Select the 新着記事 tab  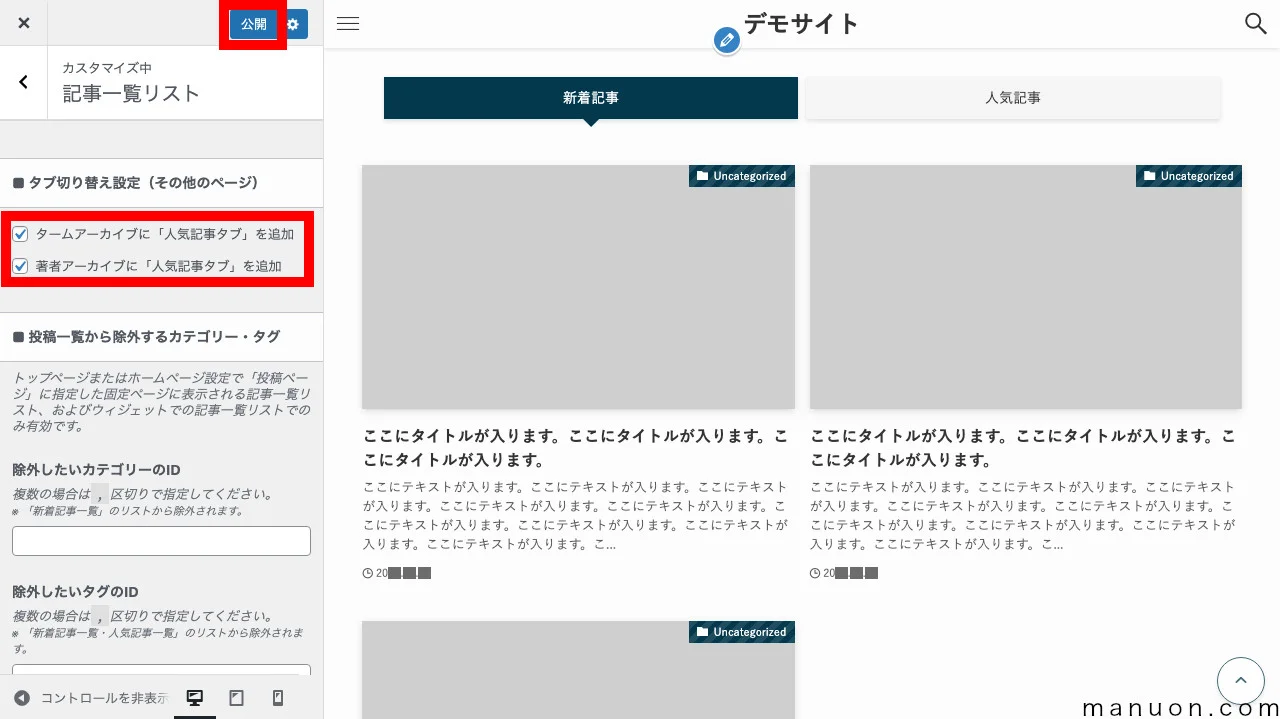tap(590, 97)
